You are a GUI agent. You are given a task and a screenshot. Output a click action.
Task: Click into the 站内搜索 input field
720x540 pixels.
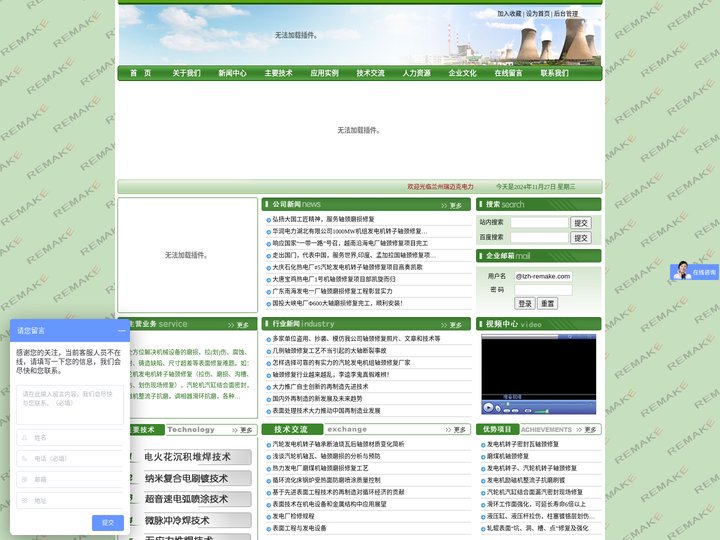(x=540, y=223)
